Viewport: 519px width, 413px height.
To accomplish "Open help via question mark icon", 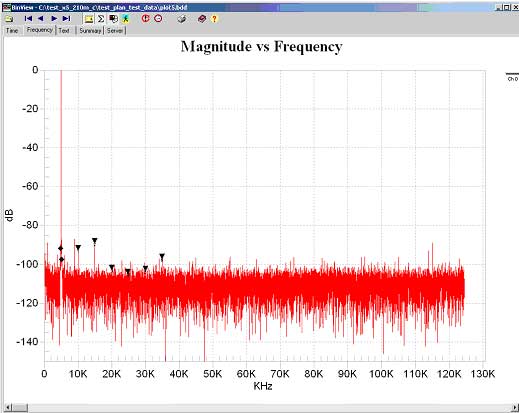I will pyautogui.click(x=214, y=19).
